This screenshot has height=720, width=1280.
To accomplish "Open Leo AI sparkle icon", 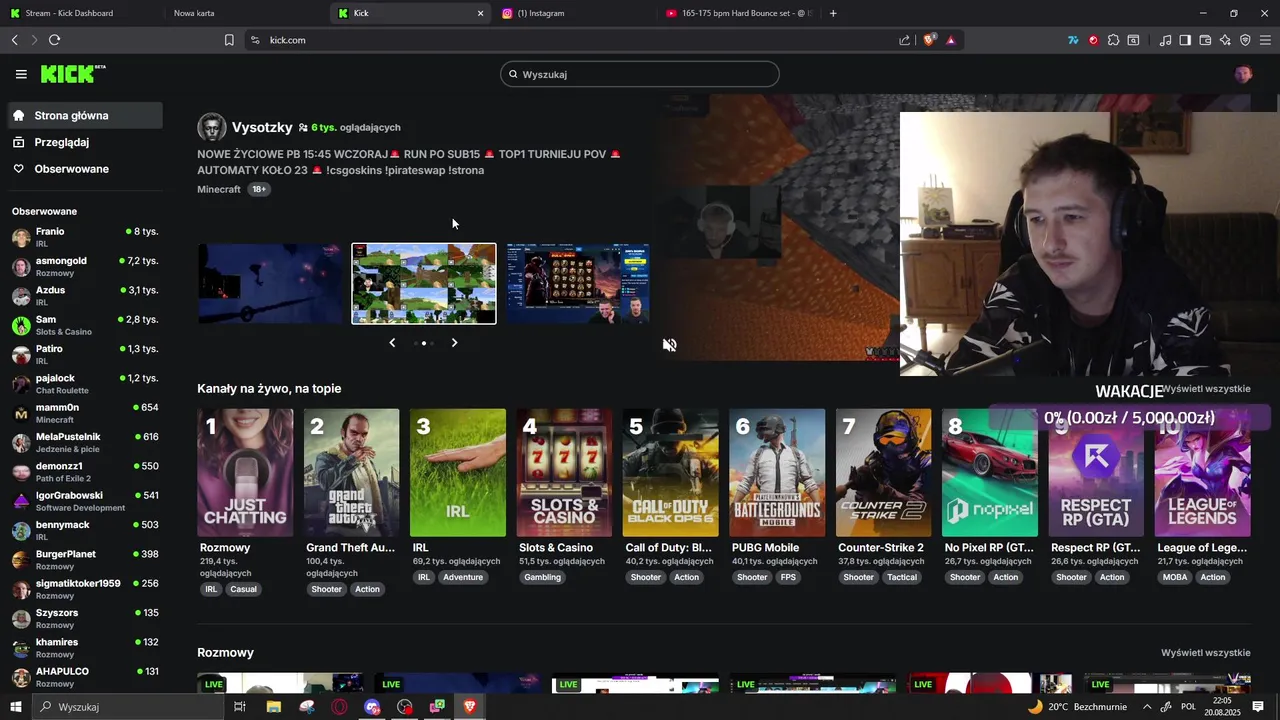I will 1225,40.
